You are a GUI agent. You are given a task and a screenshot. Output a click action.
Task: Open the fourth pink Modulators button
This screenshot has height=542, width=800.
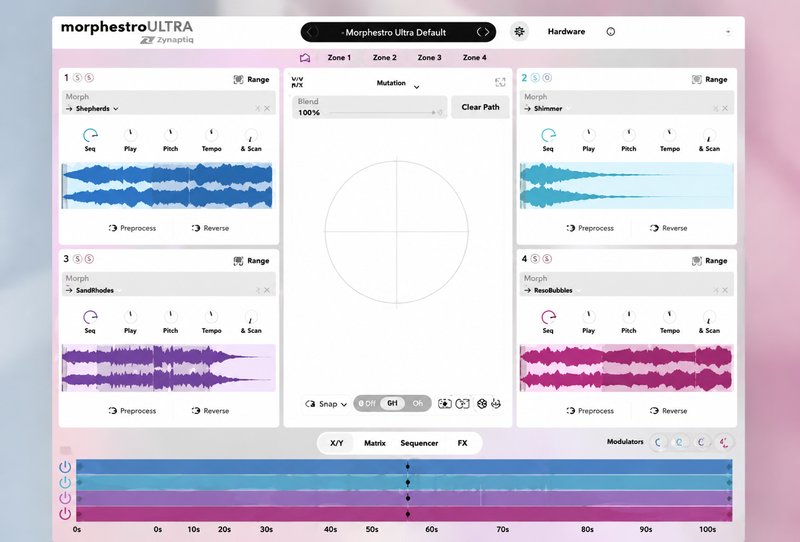tap(723, 442)
